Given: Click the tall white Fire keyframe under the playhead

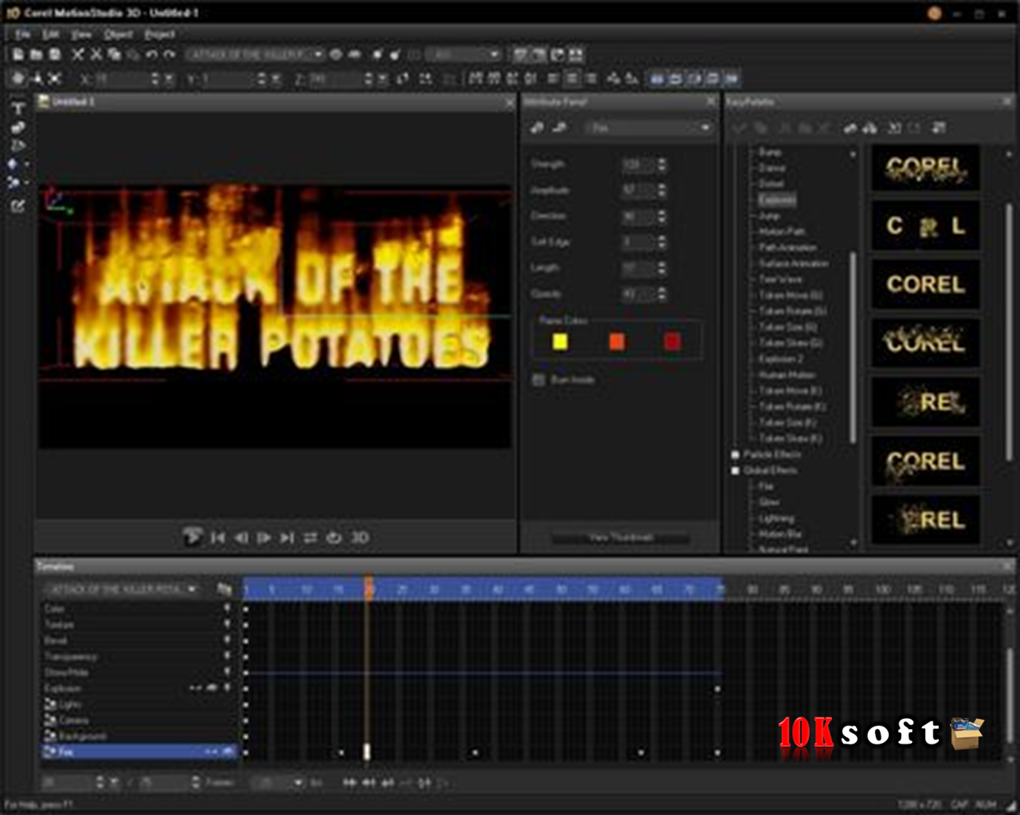Looking at the screenshot, I should click(366, 752).
